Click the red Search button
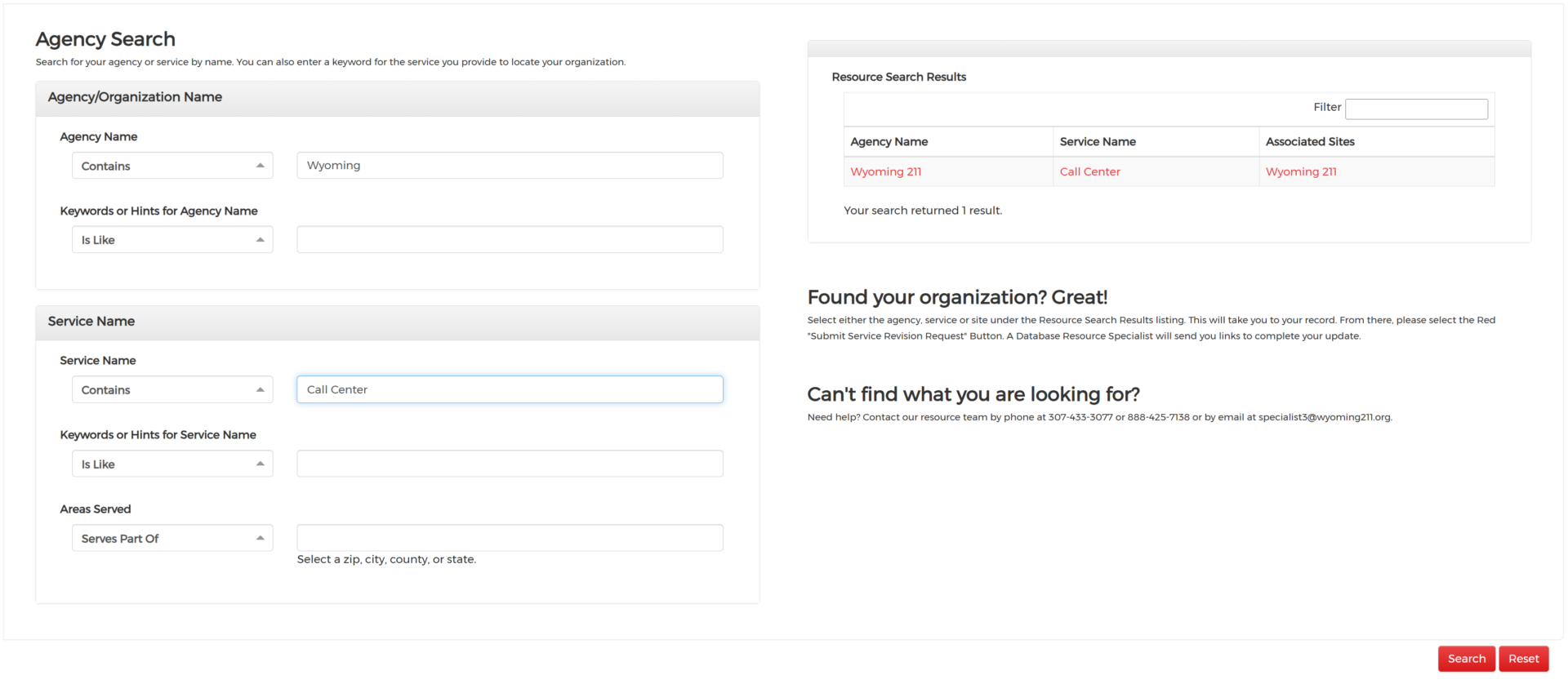The width and height of the screenshot is (1568, 693). (x=1467, y=659)
